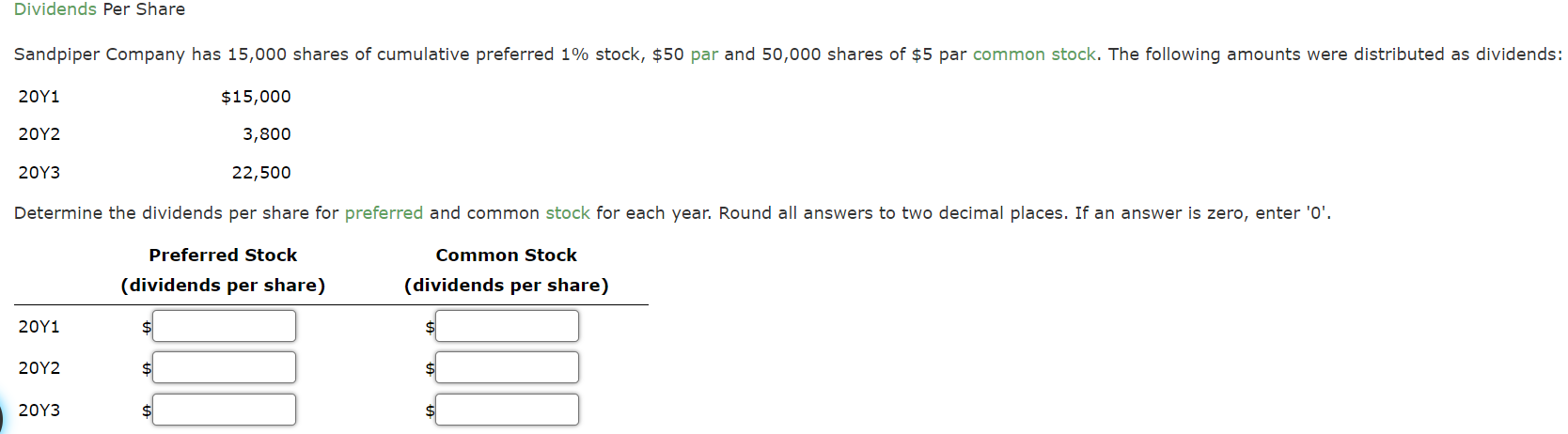The width and height of the screenshot is (1568, 434).
Task: Click the "Preferred Stock" column header
Action: point(223,256)
